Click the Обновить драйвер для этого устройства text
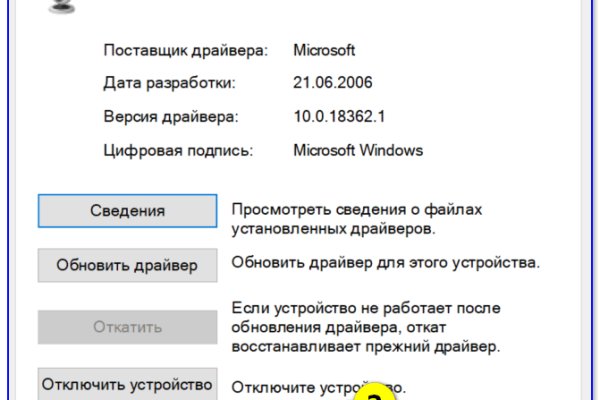This screenshot has width=600, height=400. (386, 264)
